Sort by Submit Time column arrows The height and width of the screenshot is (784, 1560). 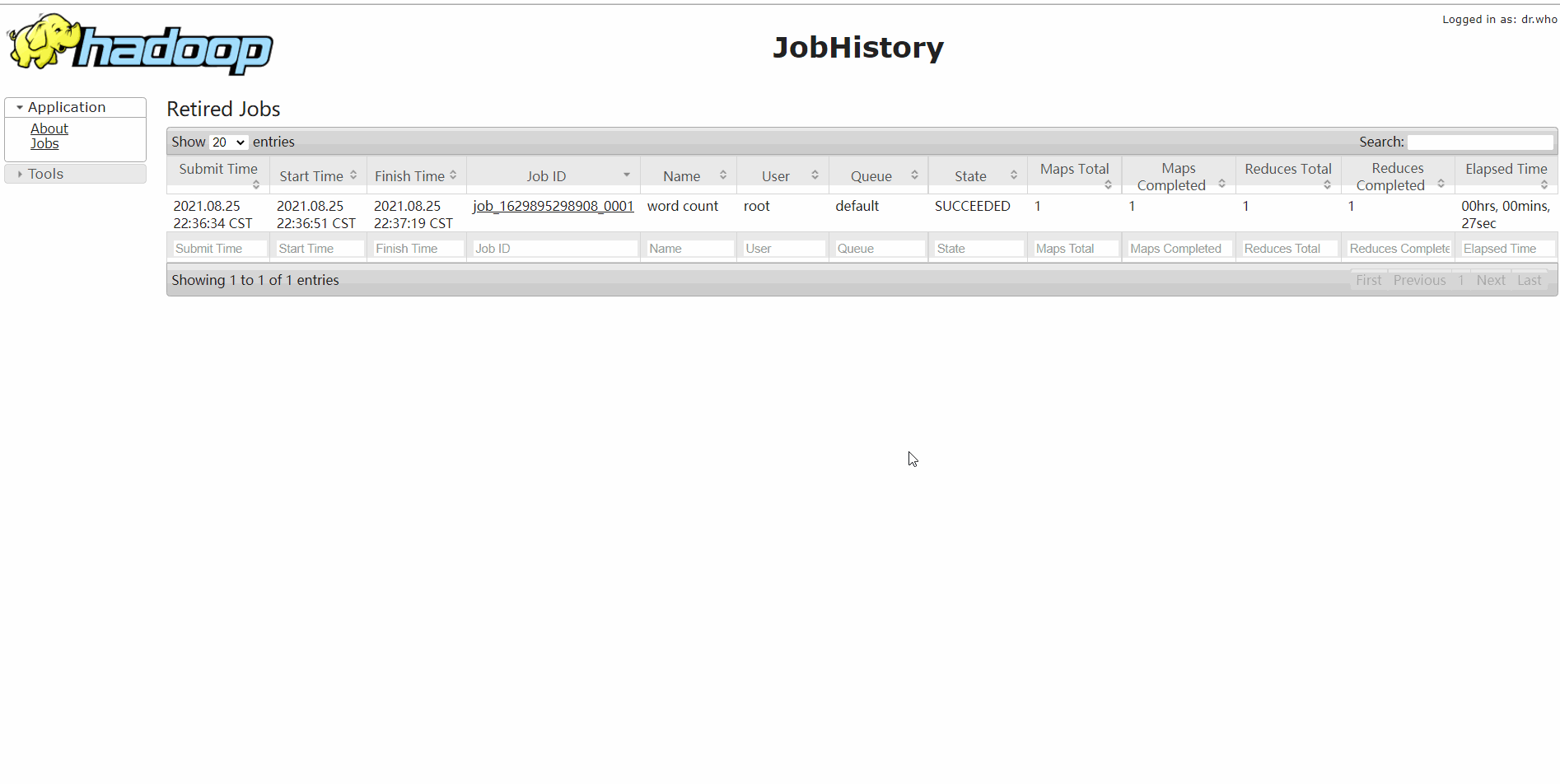click(256, 185)
